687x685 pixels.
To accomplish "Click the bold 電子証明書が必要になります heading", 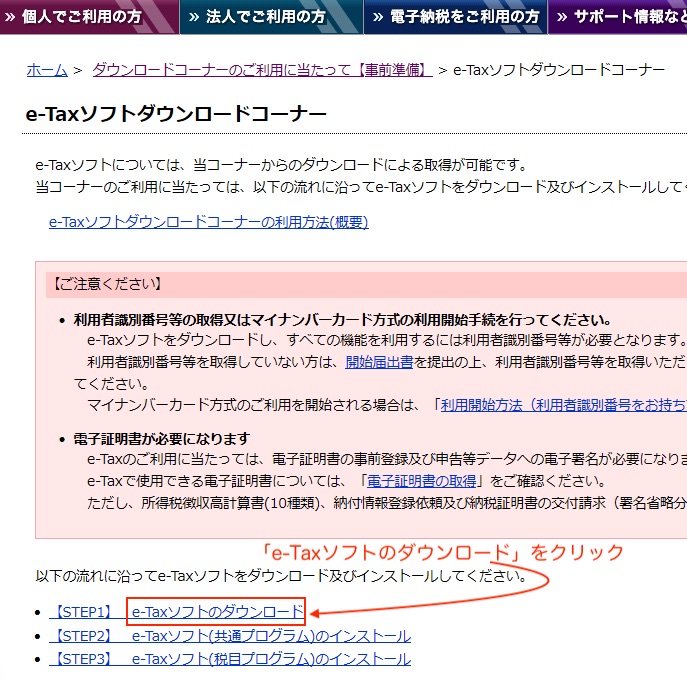I will click(161, 439).
